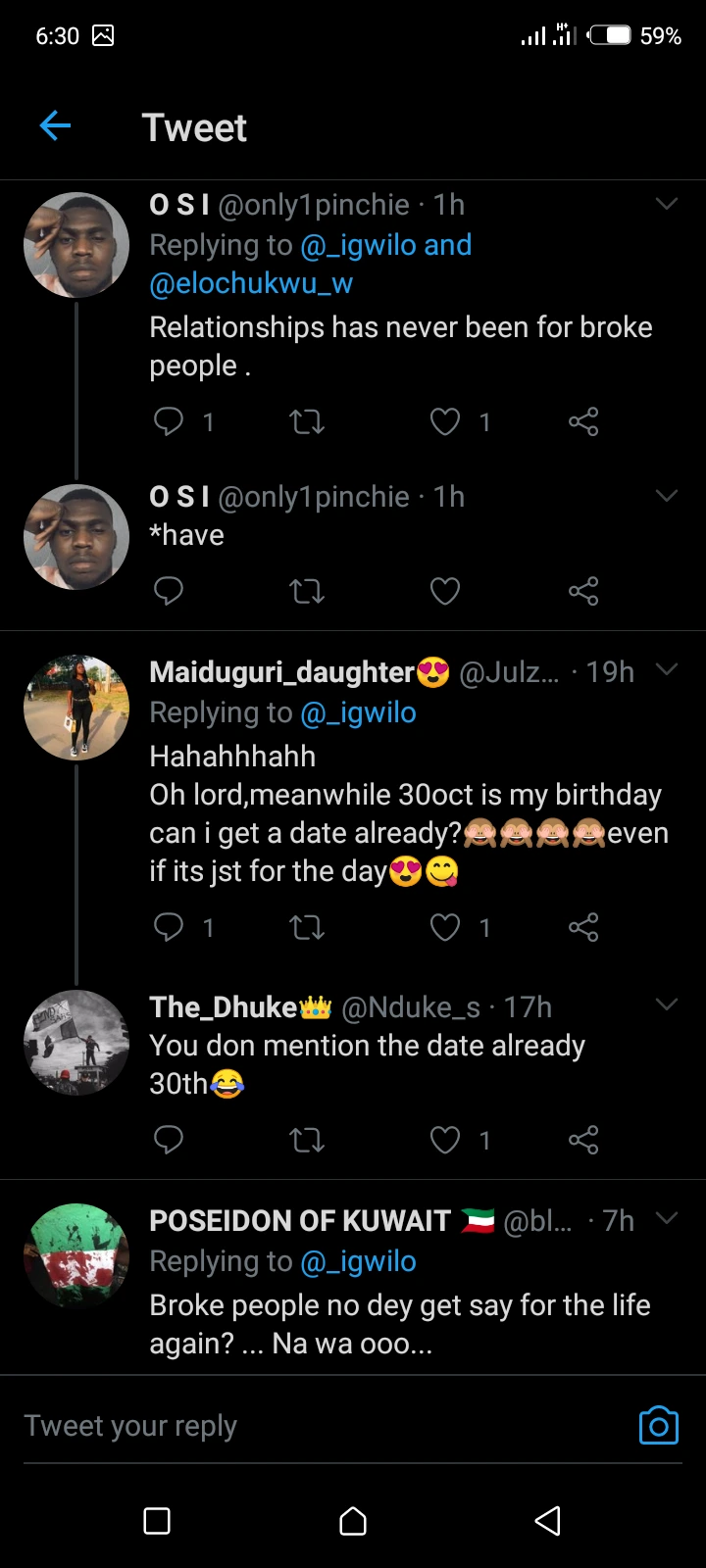
Task: Share The_Dhuke's "You don mention" tweet
Action: [583, 1140]
